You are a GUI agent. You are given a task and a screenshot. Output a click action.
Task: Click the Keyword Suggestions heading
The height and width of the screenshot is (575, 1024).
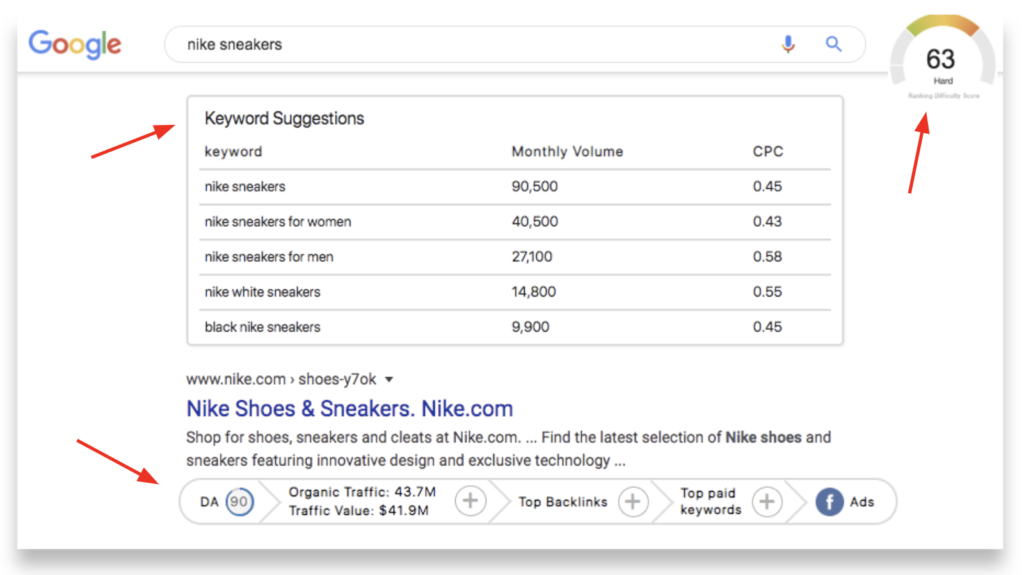(x=284, y=118)
